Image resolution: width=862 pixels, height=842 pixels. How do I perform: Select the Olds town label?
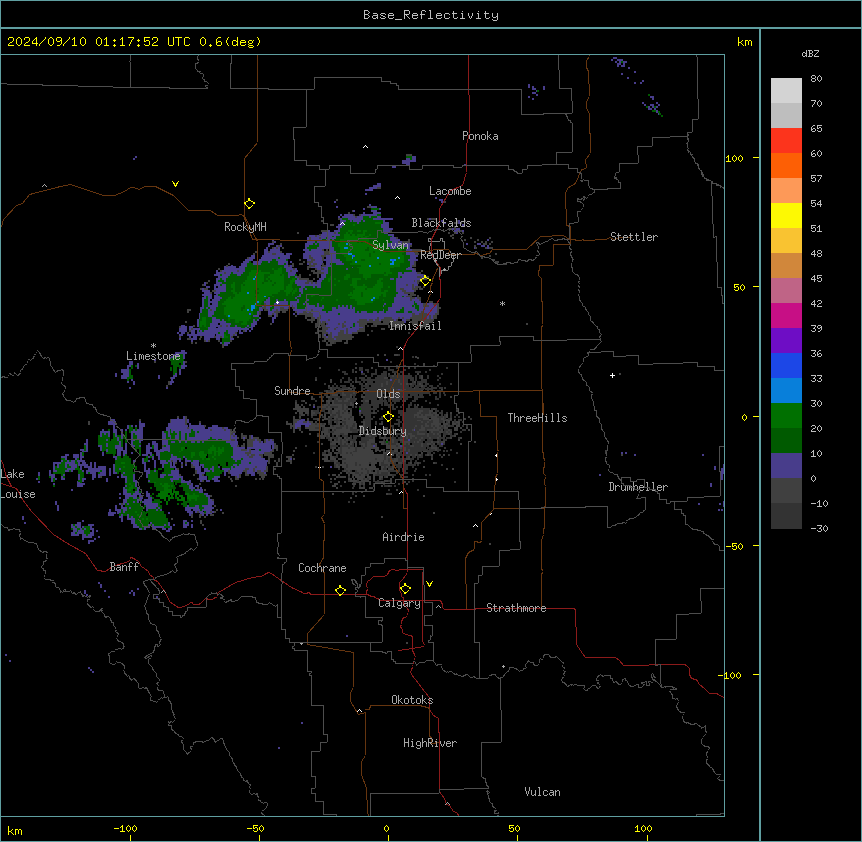click(388, 394)
